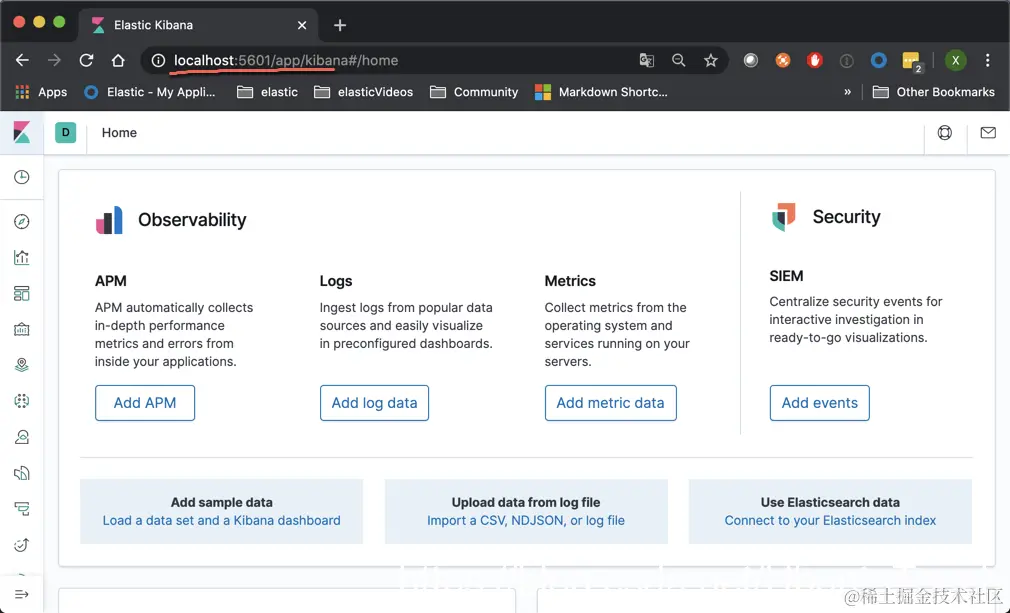Viewport: 1010px width, 613px height.
Task: Open Uptime icon in sidebar
Action: click(21, 545)
